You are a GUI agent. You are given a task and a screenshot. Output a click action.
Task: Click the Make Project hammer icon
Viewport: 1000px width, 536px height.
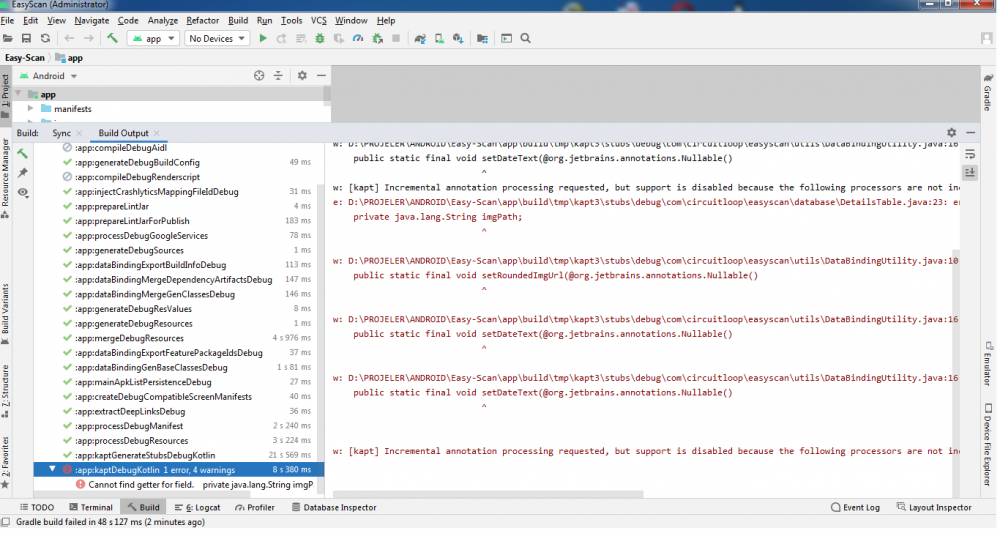[x=113, y=39]
